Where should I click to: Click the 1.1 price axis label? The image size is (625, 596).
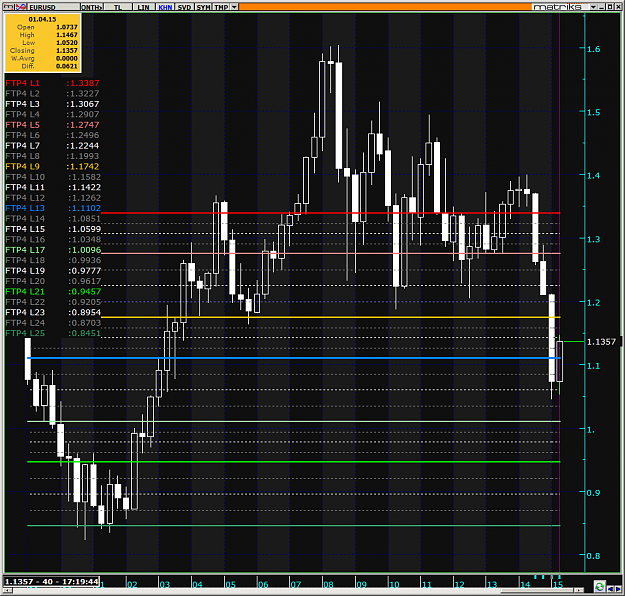coord(594,366)
